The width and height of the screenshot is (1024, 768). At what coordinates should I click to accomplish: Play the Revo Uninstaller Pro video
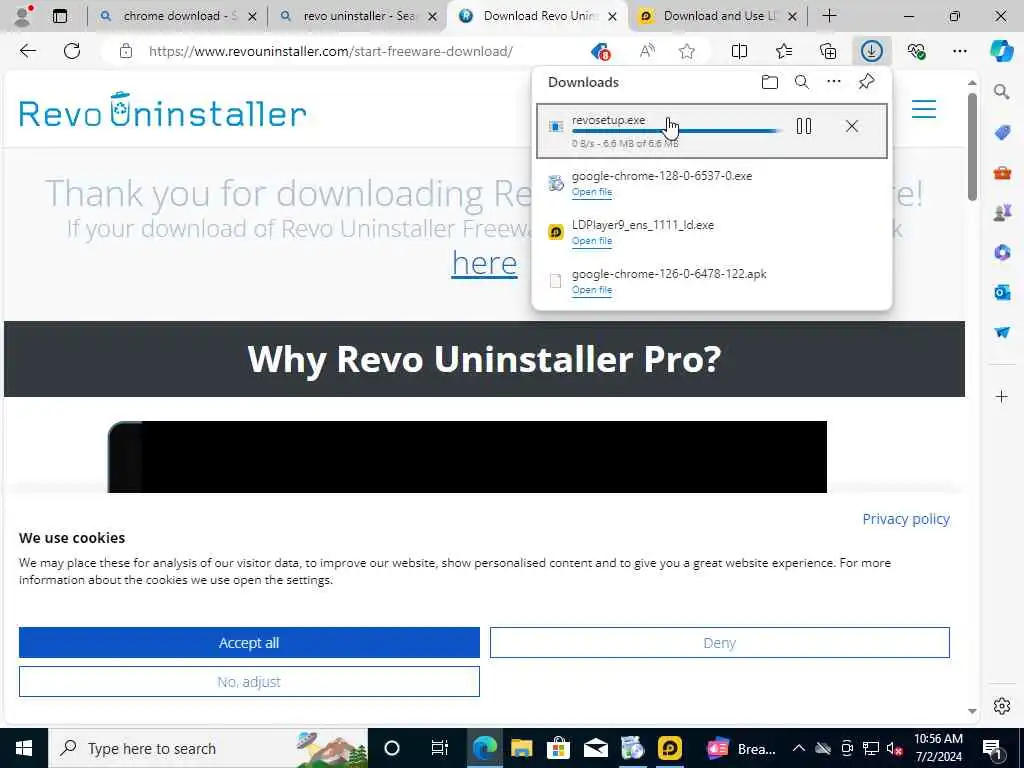pos(467,456)
